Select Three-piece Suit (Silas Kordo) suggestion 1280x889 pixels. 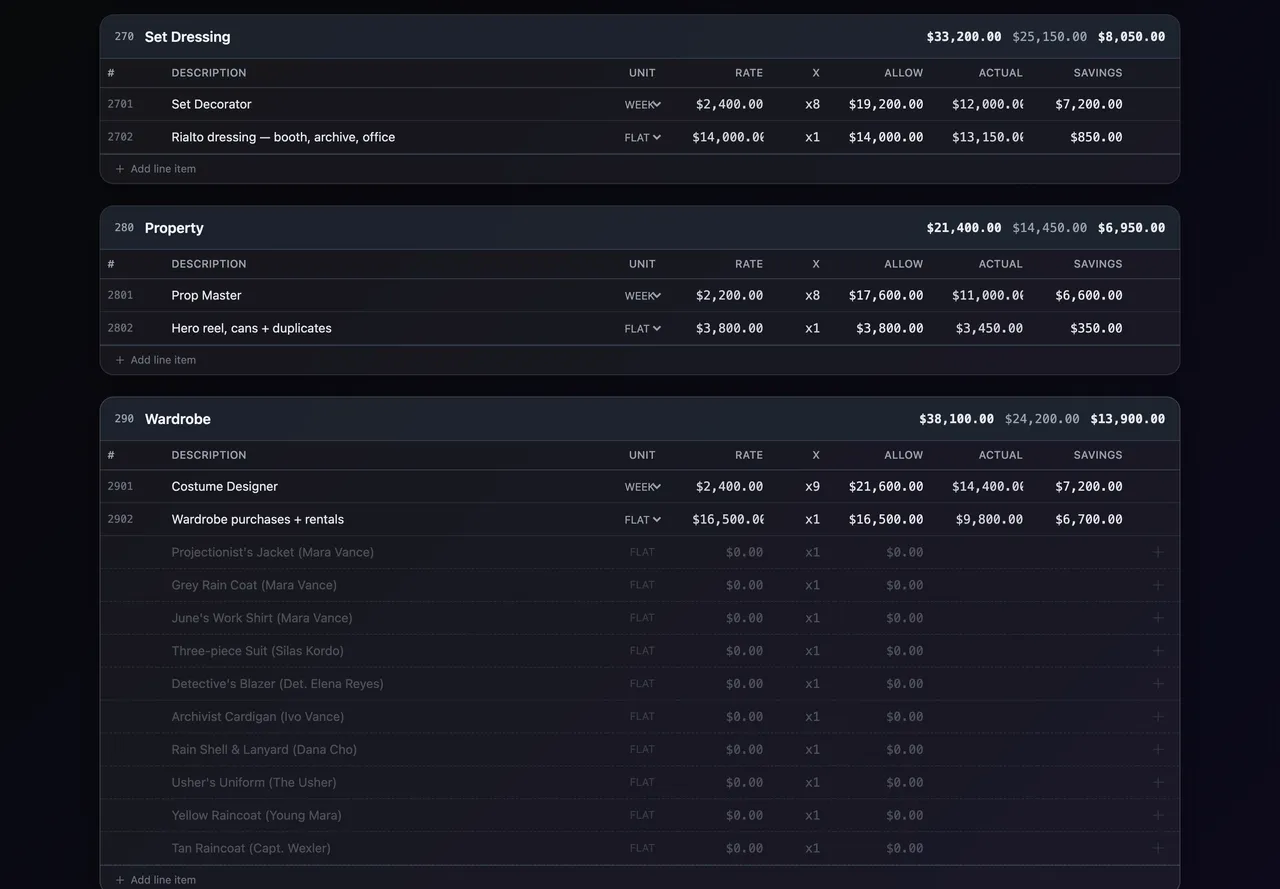pos(257,651)
